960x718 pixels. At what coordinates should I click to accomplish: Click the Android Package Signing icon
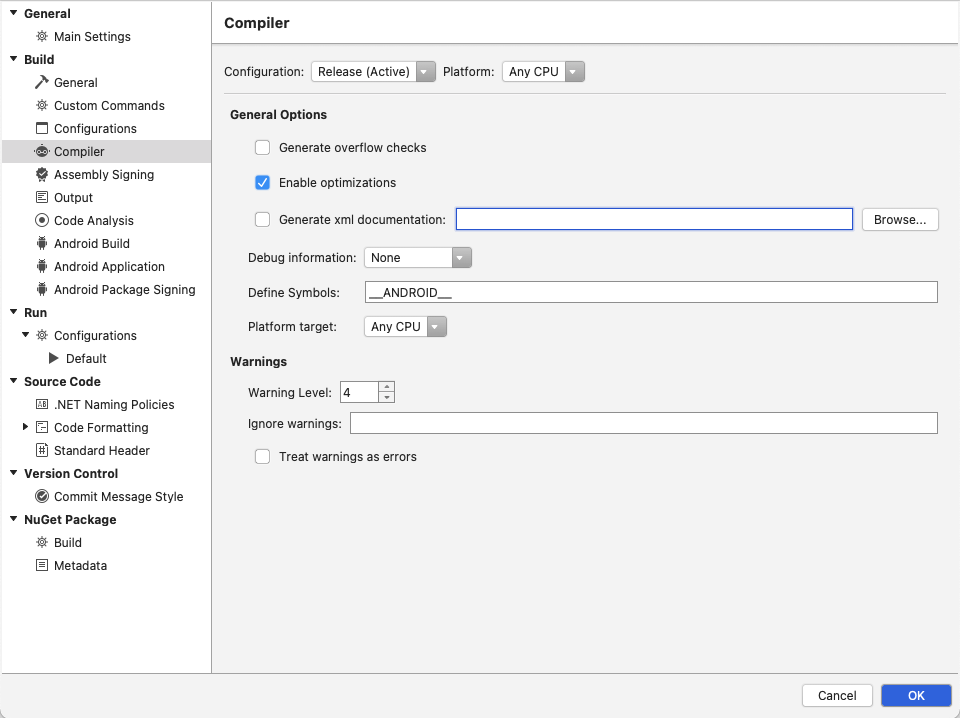pos(42,290)
